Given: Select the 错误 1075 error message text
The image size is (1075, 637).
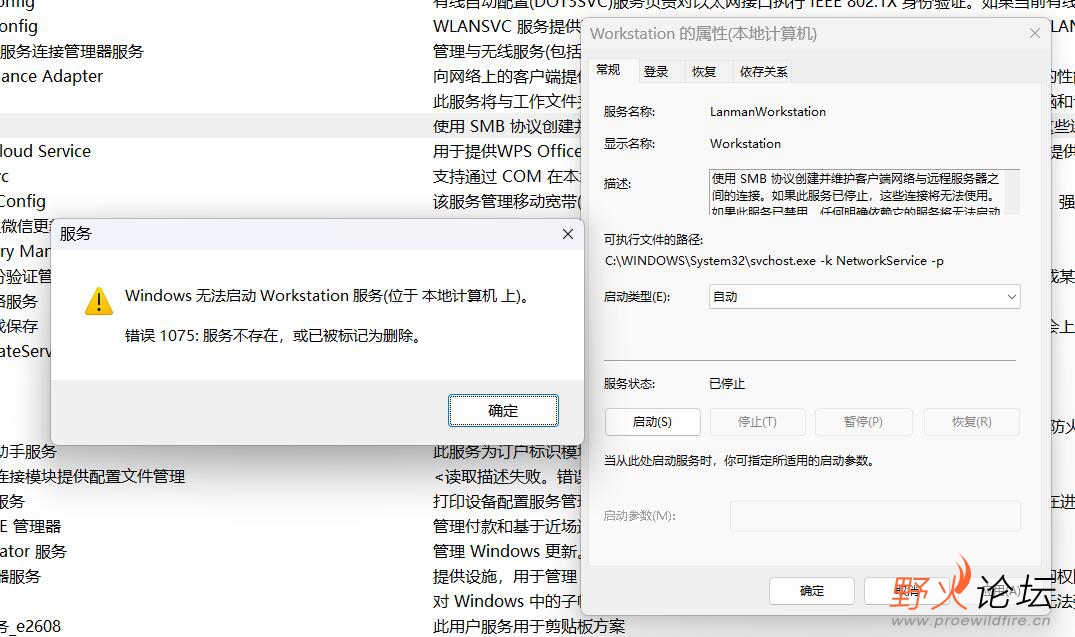Looking at the screenshot, I should pos(273,335).
